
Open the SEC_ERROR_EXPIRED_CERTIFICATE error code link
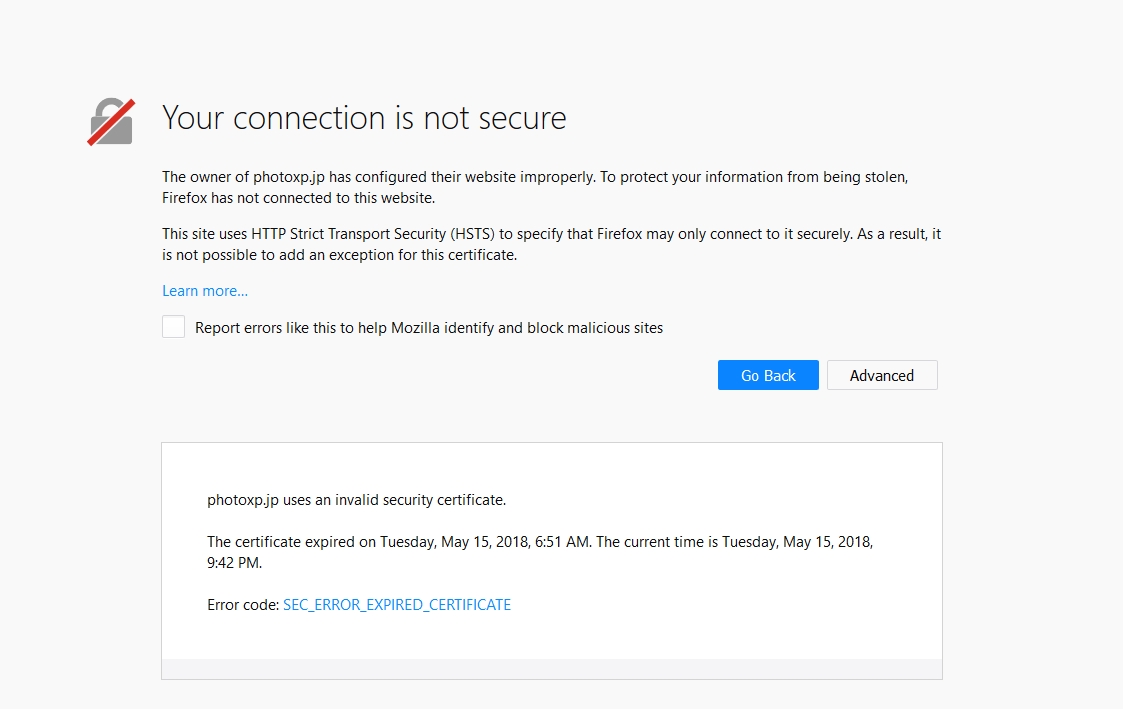tap(397, 605)
